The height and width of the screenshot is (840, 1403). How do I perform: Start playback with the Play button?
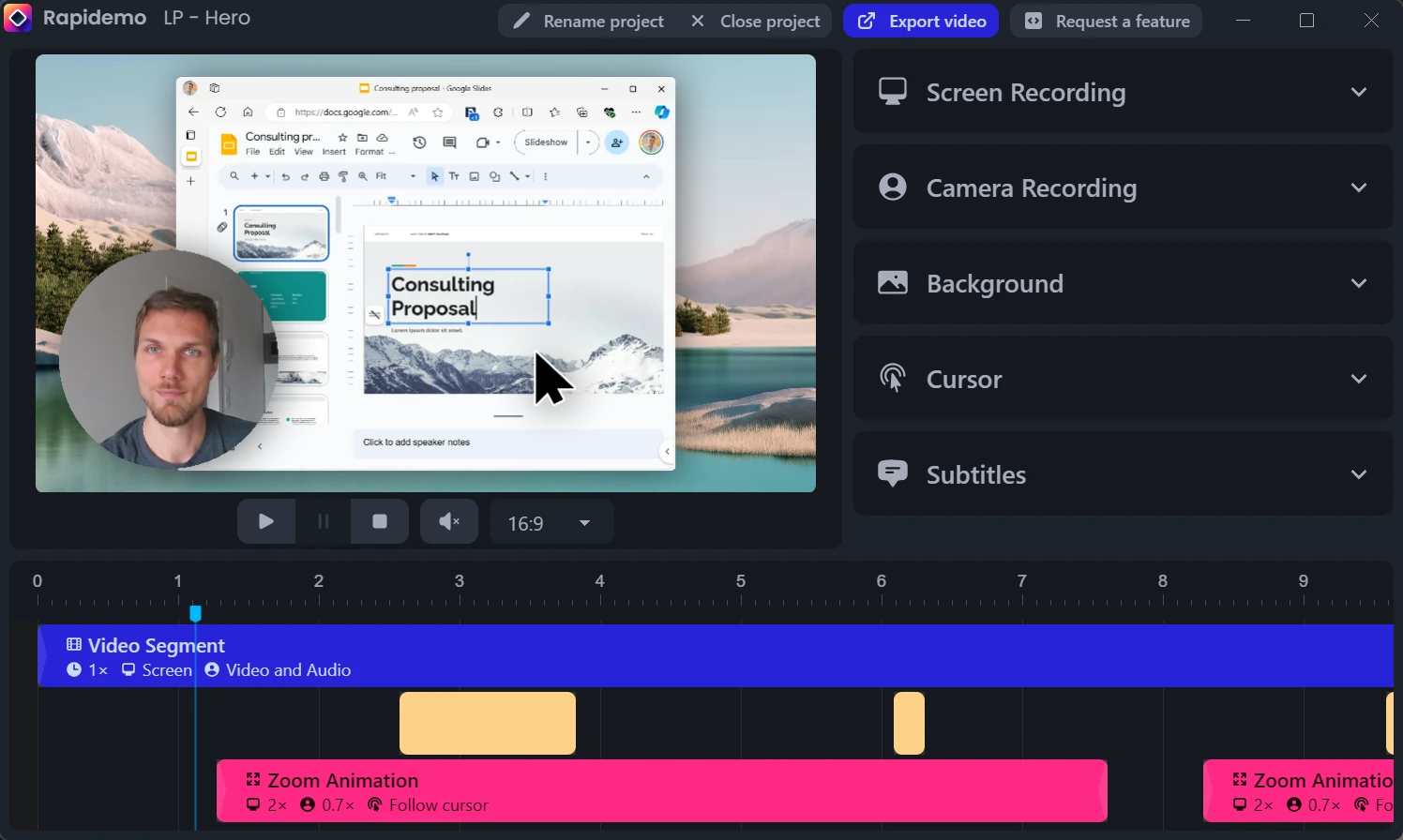(x=265, y=521)
